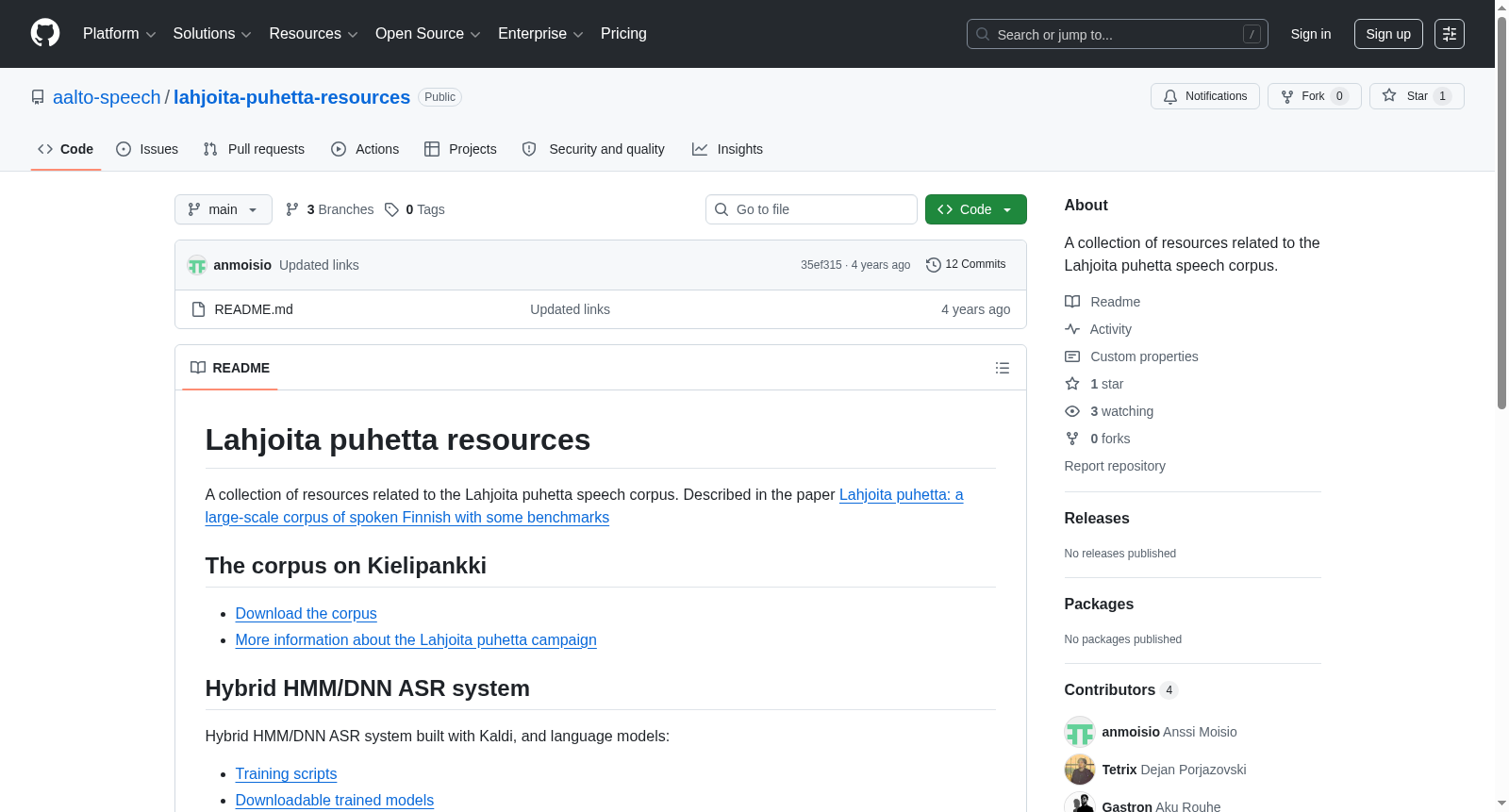Click the Sign up button
This screenshot has width=1509, height=812.
pos(1388,34)
